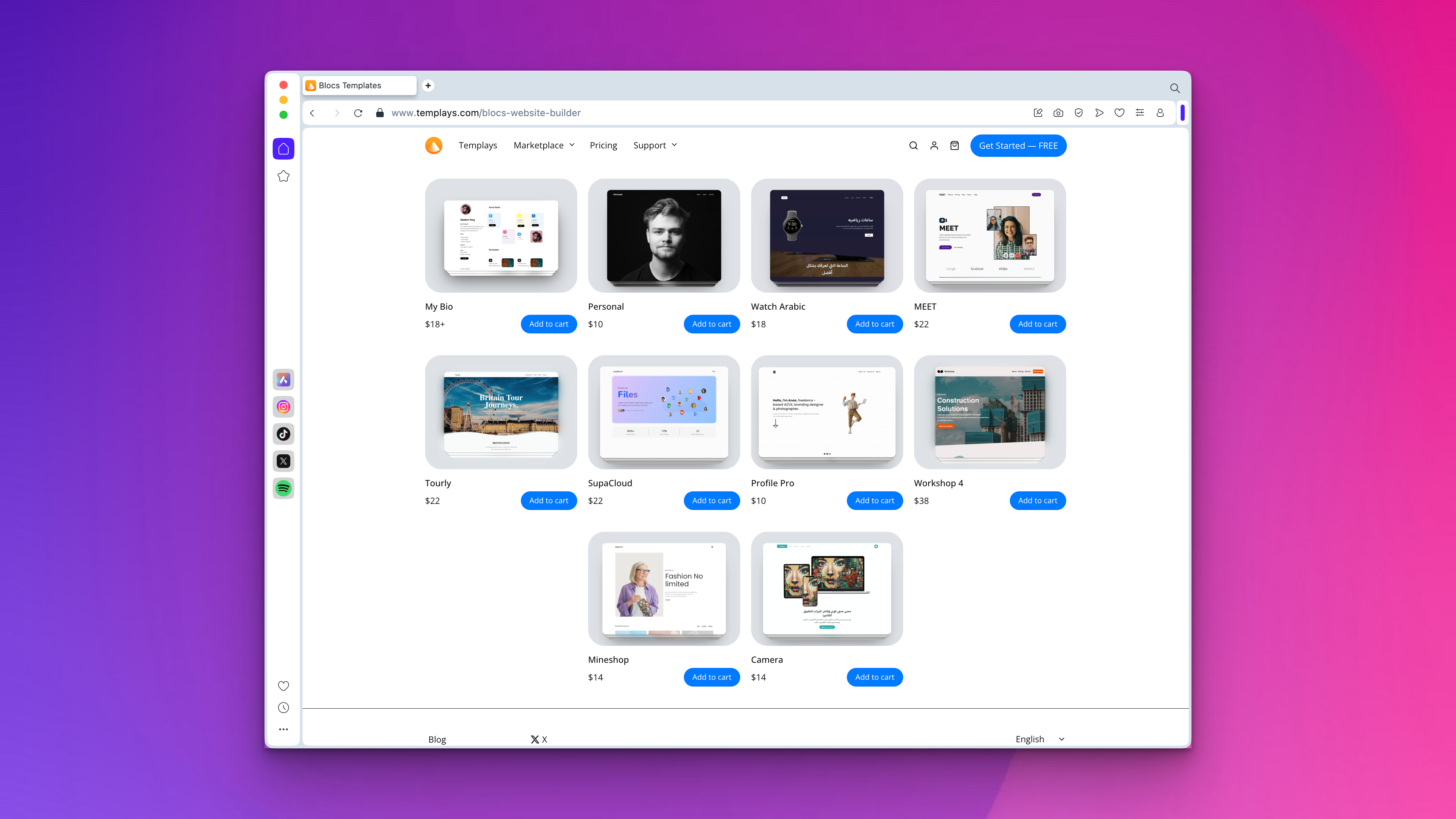1456x819 pixels.
Task: Reload the page with the refresh icon
Action: 358,113
